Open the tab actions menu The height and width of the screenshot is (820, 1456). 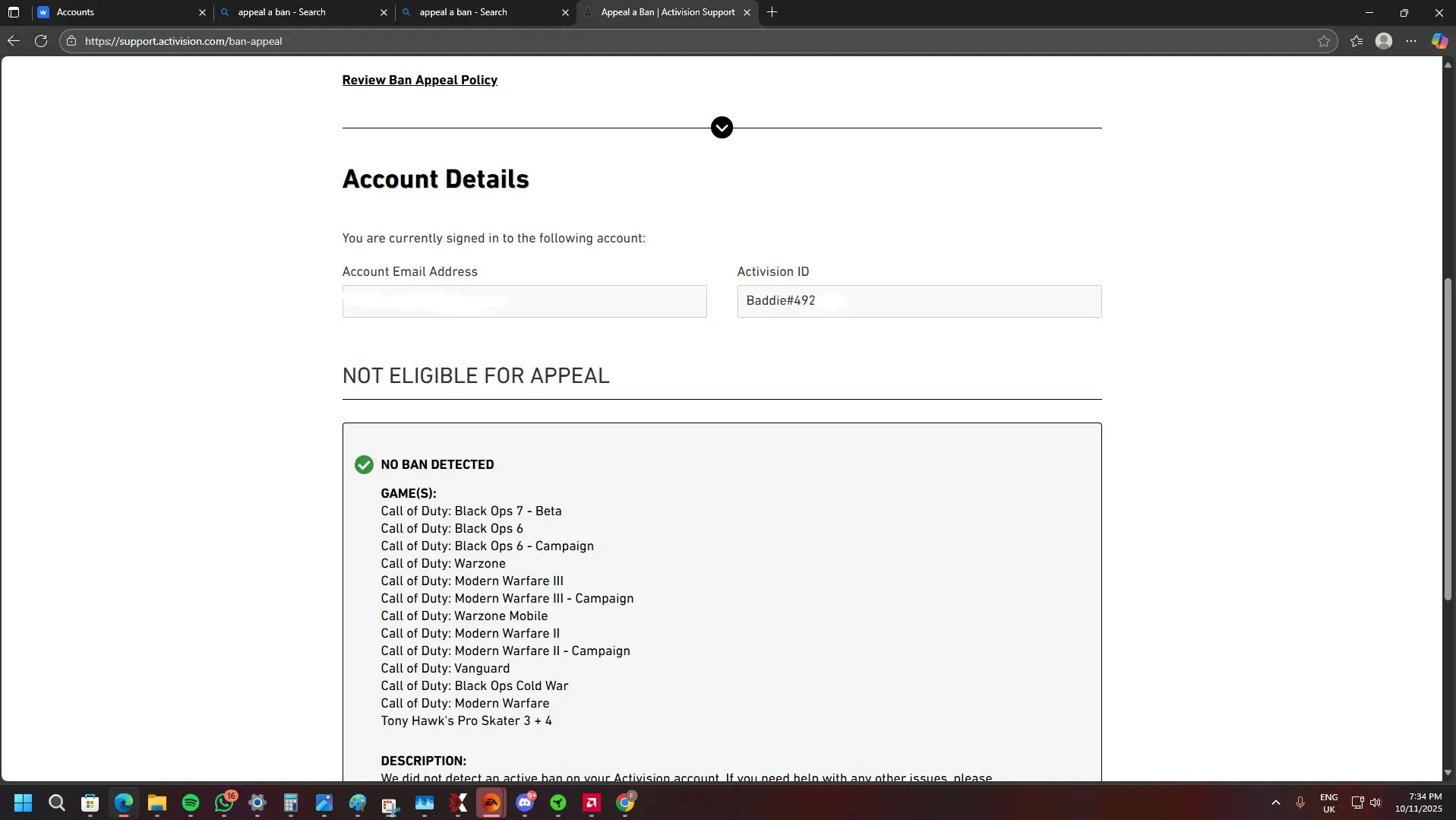[x=14, y=12]
